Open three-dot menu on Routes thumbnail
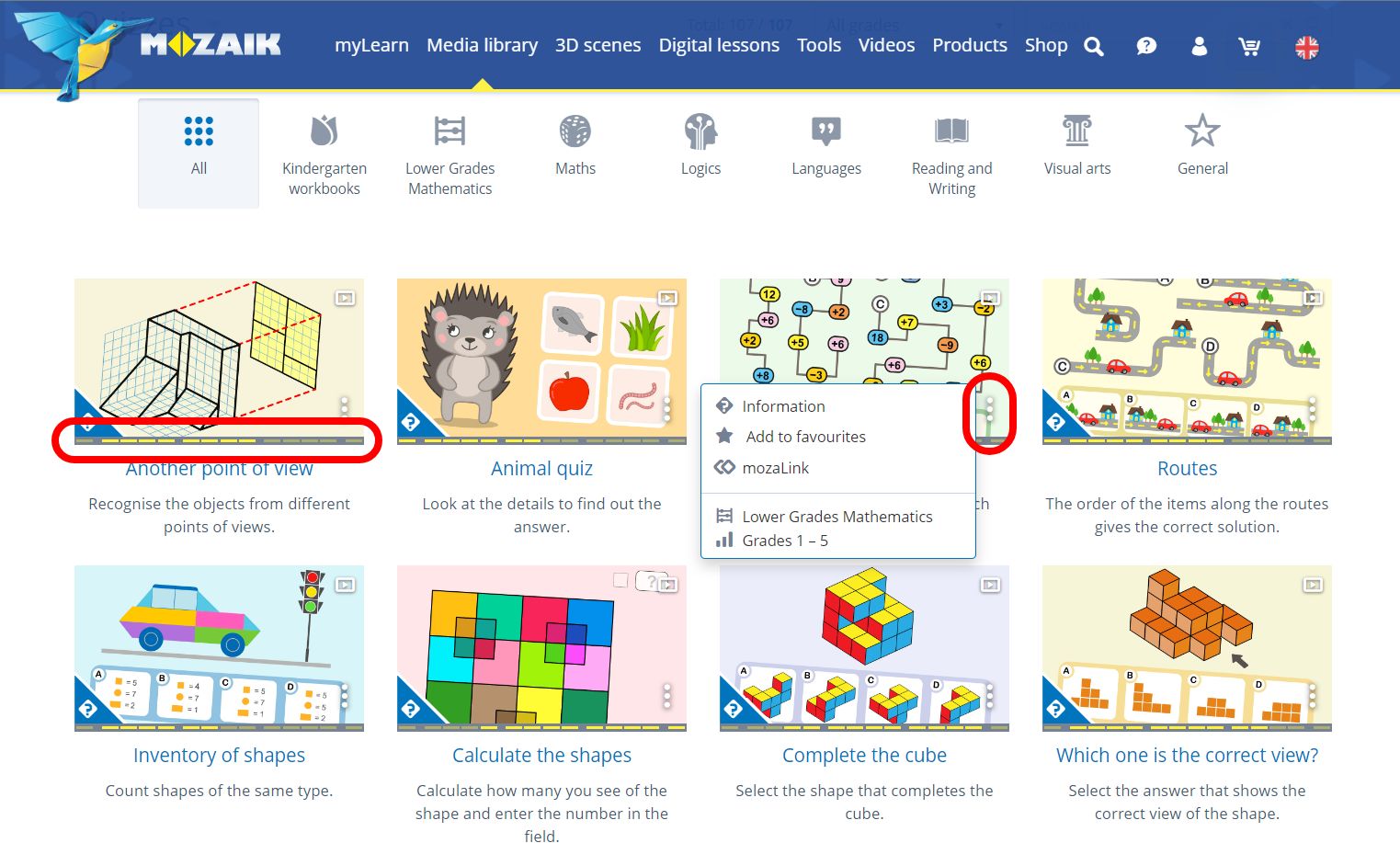 (x=1313, y=409)
